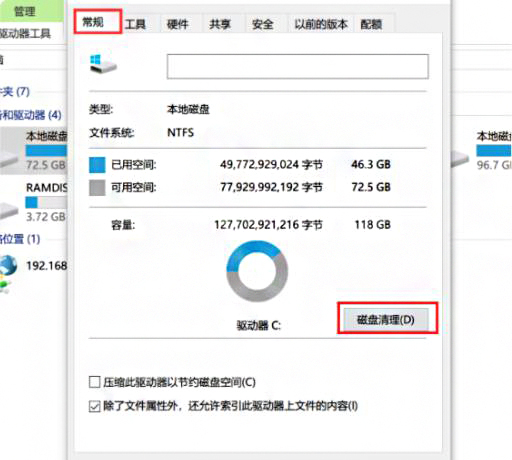Switch to the 工具 tab

[x=135, y=24]
